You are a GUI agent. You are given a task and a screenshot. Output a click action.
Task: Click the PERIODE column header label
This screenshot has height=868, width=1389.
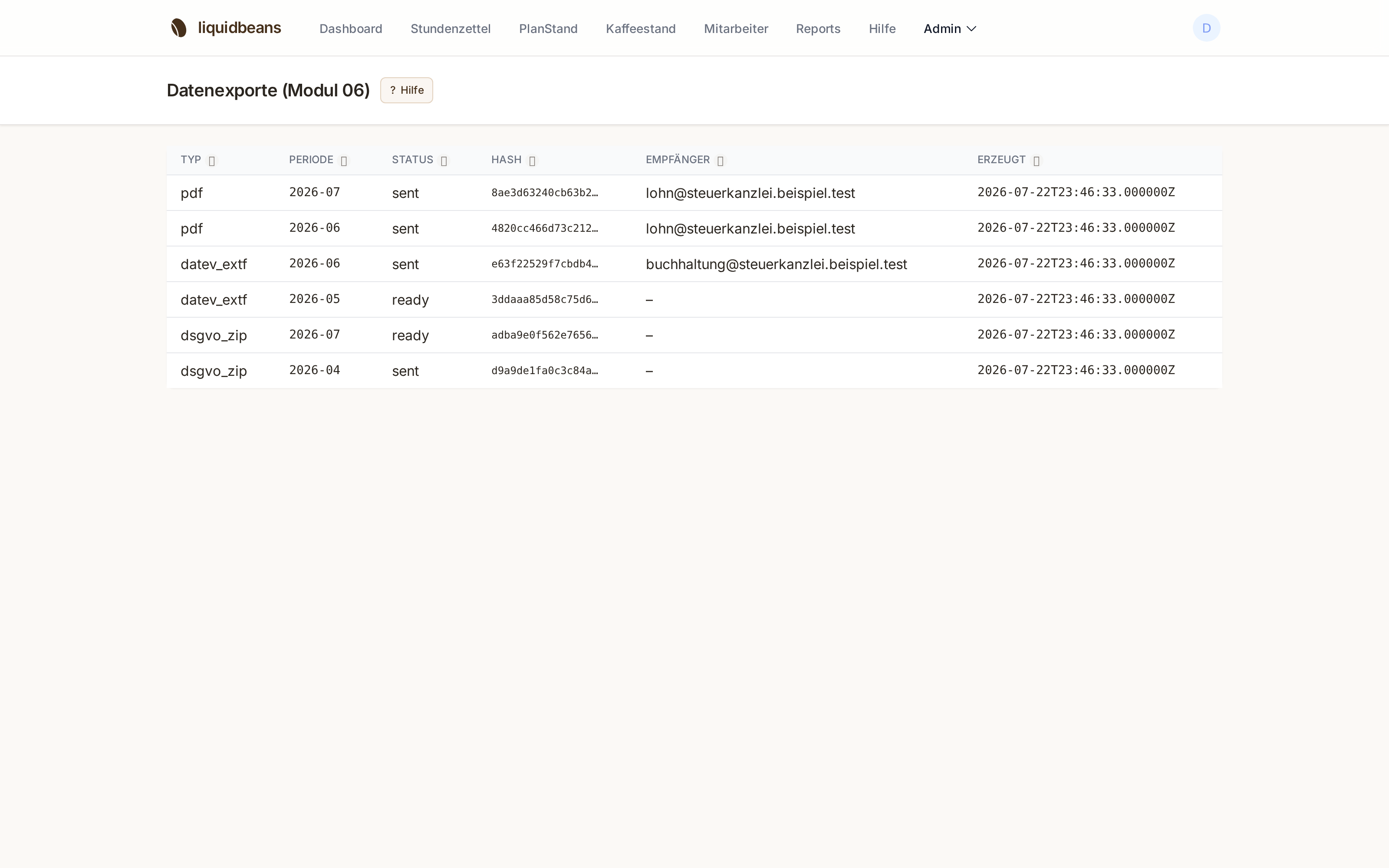pyautogui.click(x=311, y=160)
